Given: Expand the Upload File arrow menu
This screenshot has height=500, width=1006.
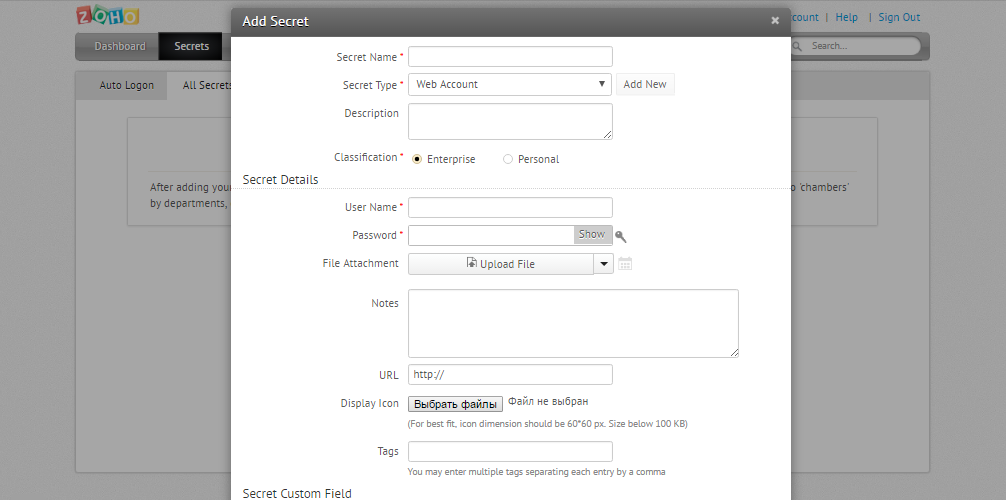Looking at the screenshot, I should click(x=602, y=264).
